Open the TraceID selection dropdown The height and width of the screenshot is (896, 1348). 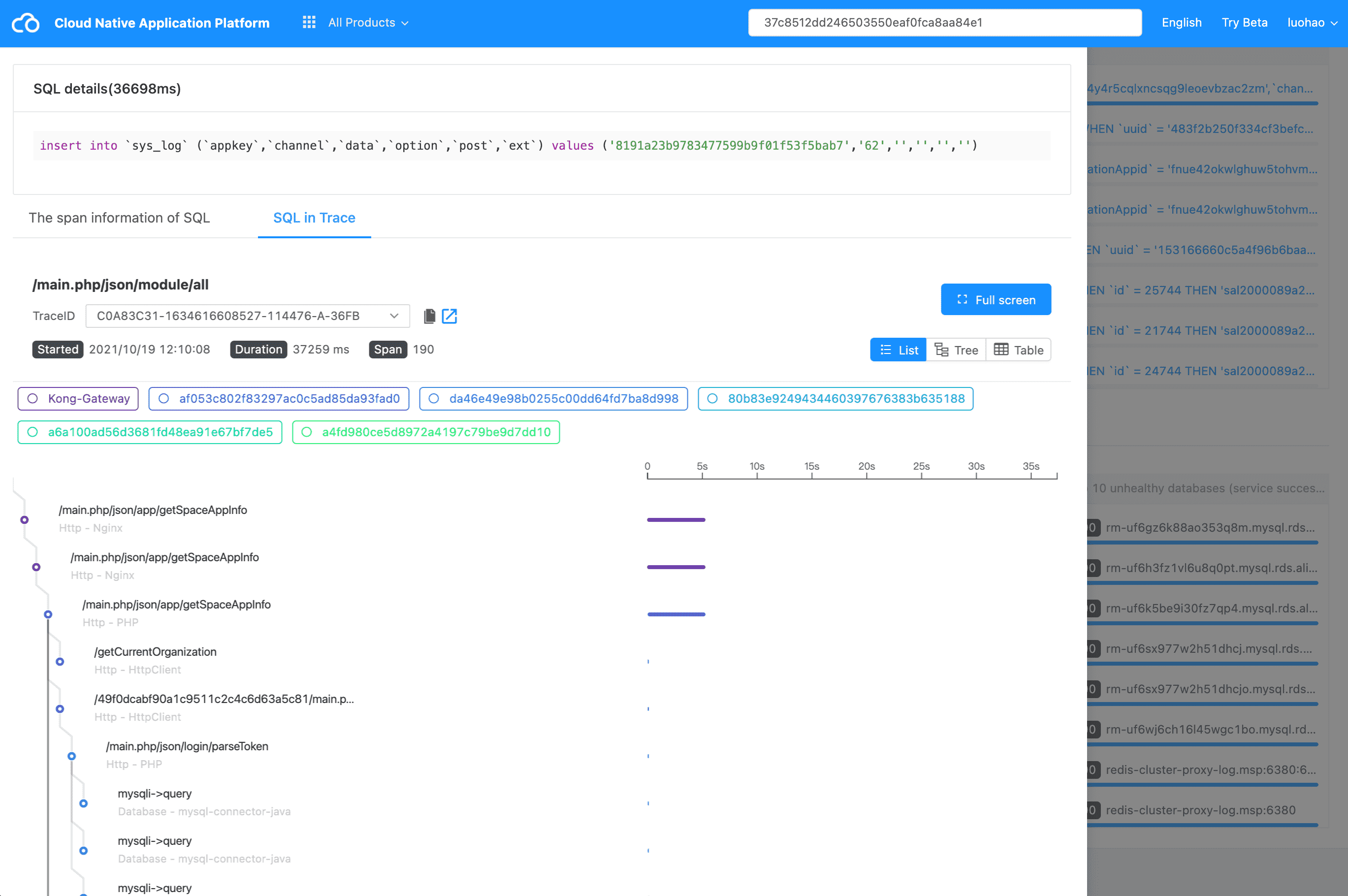coord(248,316)
